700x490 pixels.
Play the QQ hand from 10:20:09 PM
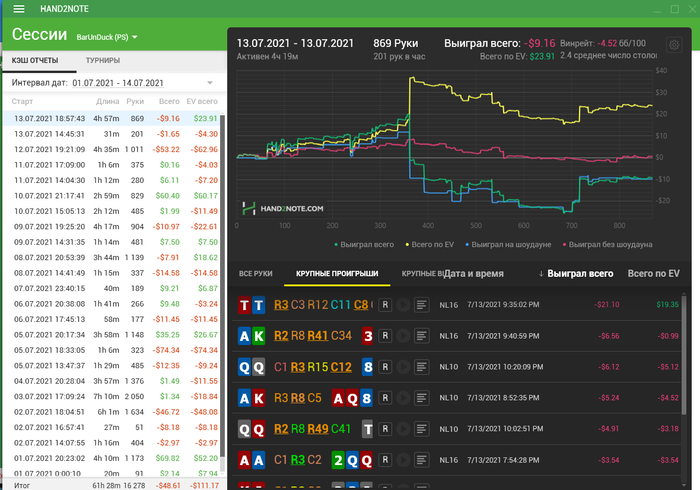tap(403, 367)
